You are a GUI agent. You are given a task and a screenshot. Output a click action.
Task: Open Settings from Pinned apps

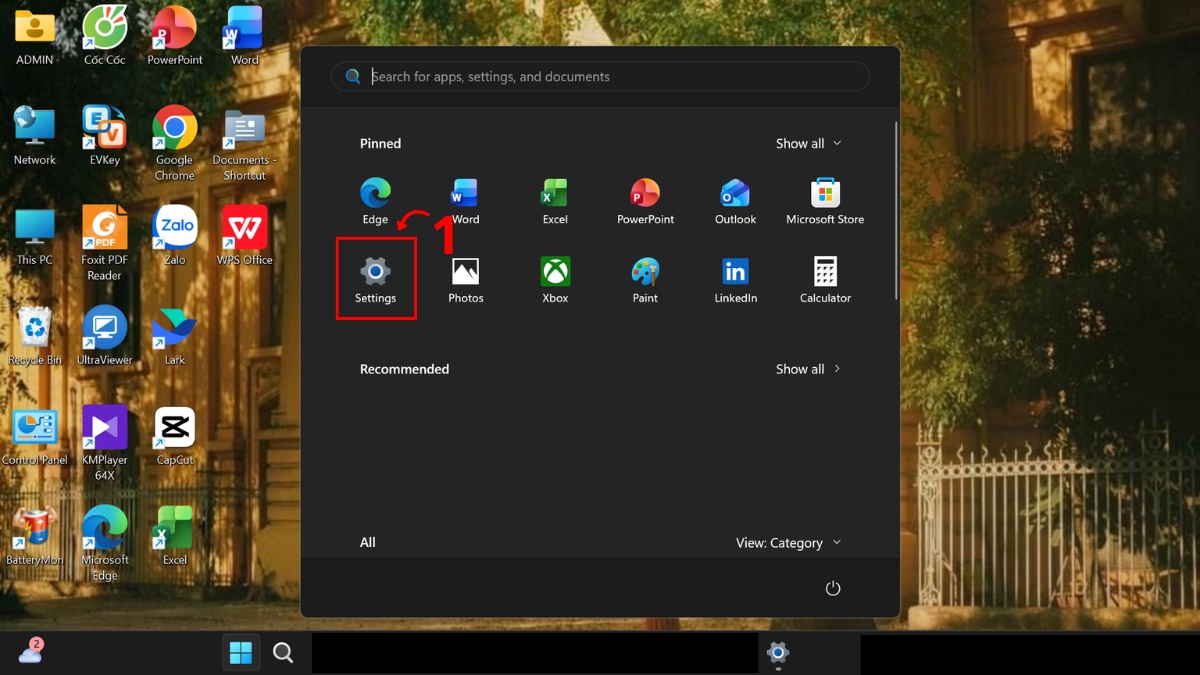[x=375, y=278]
